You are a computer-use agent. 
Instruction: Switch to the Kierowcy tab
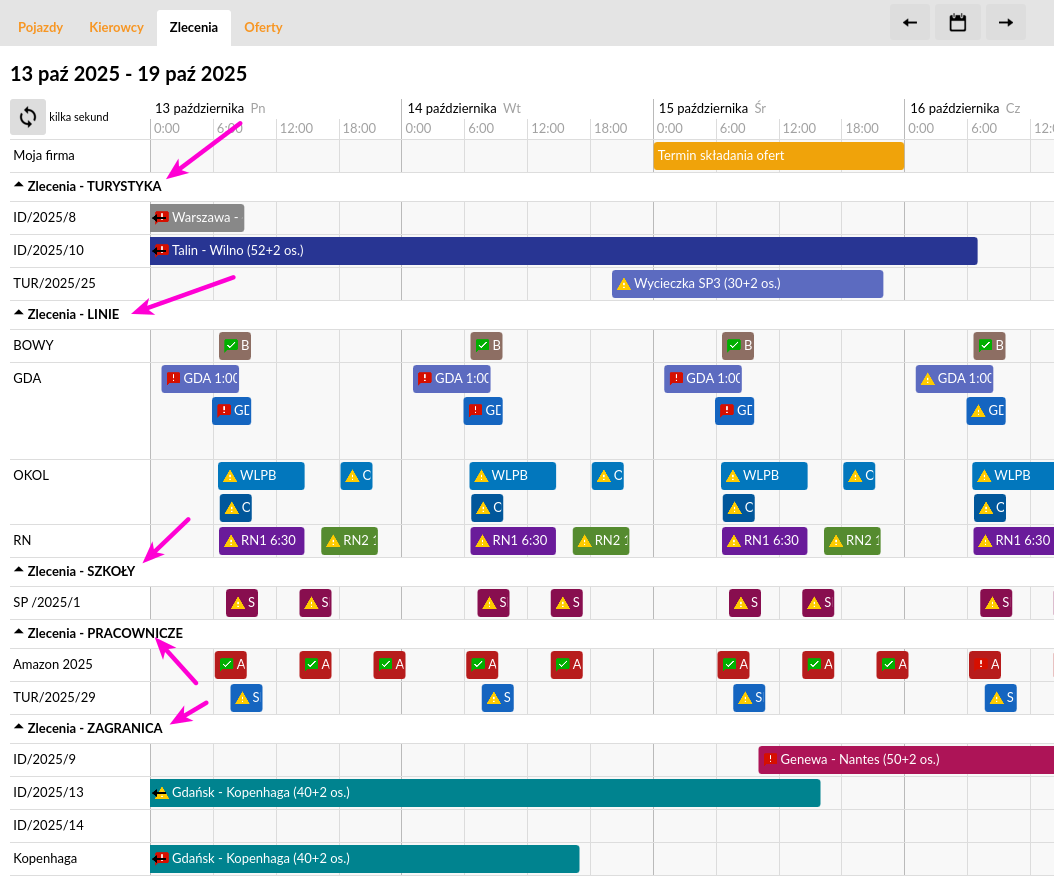(x=116, y=28)
